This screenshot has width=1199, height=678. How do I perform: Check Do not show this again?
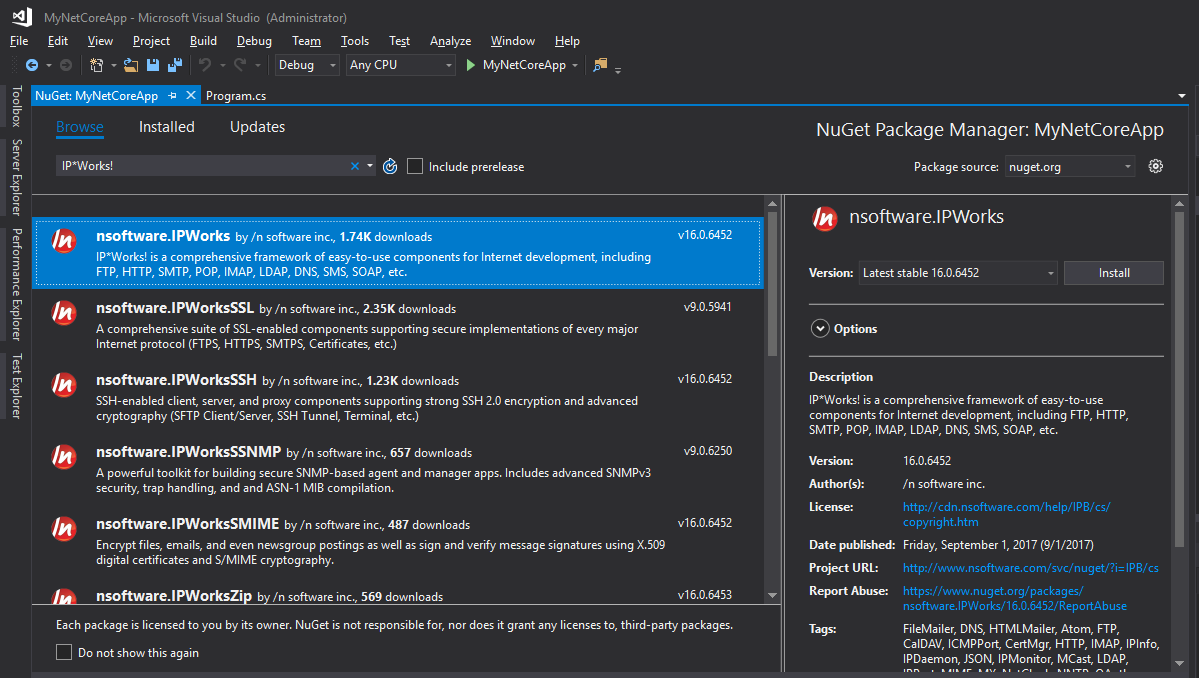pos(64,652)
